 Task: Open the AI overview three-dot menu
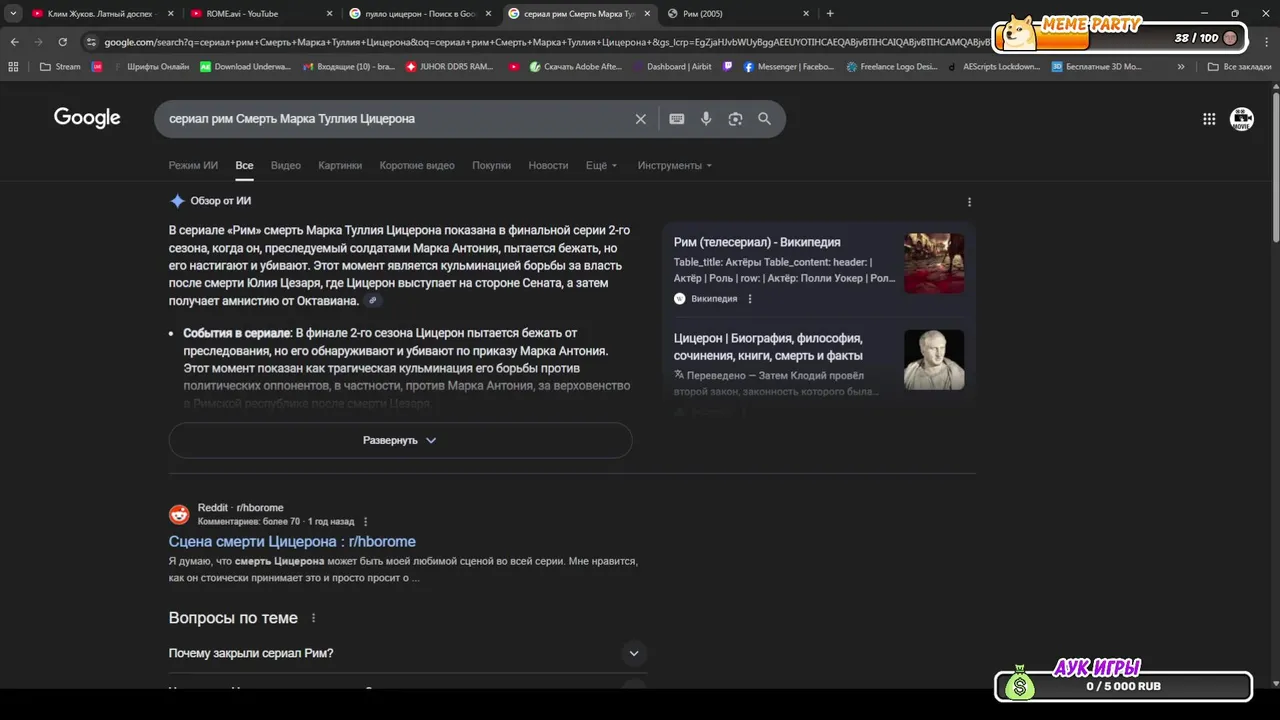[x=969, y=202]
